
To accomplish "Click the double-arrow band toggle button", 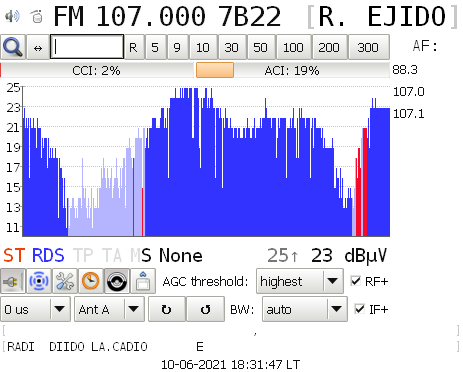I will (38, 47).
